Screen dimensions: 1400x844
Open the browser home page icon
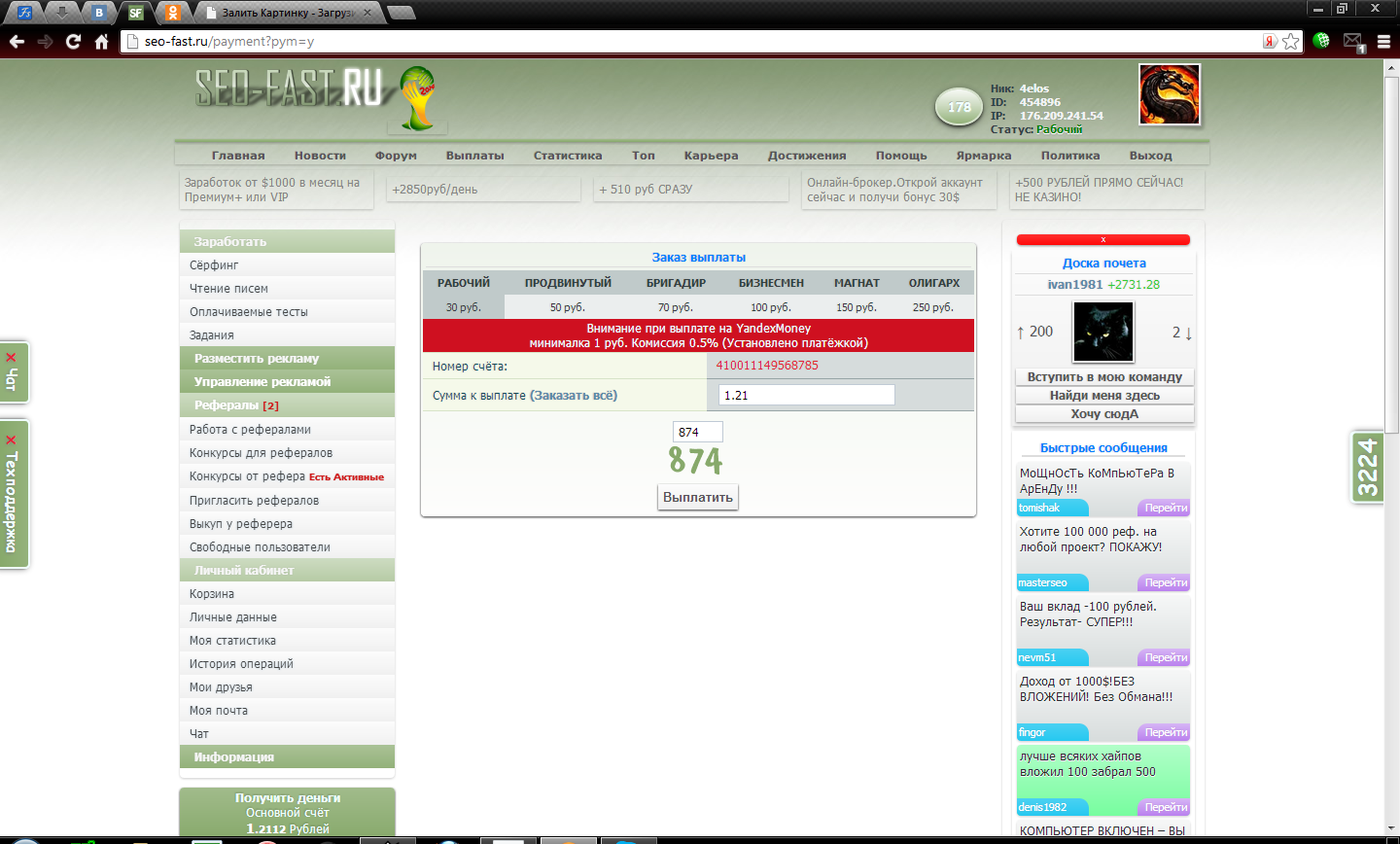click(x=101, y=42)
